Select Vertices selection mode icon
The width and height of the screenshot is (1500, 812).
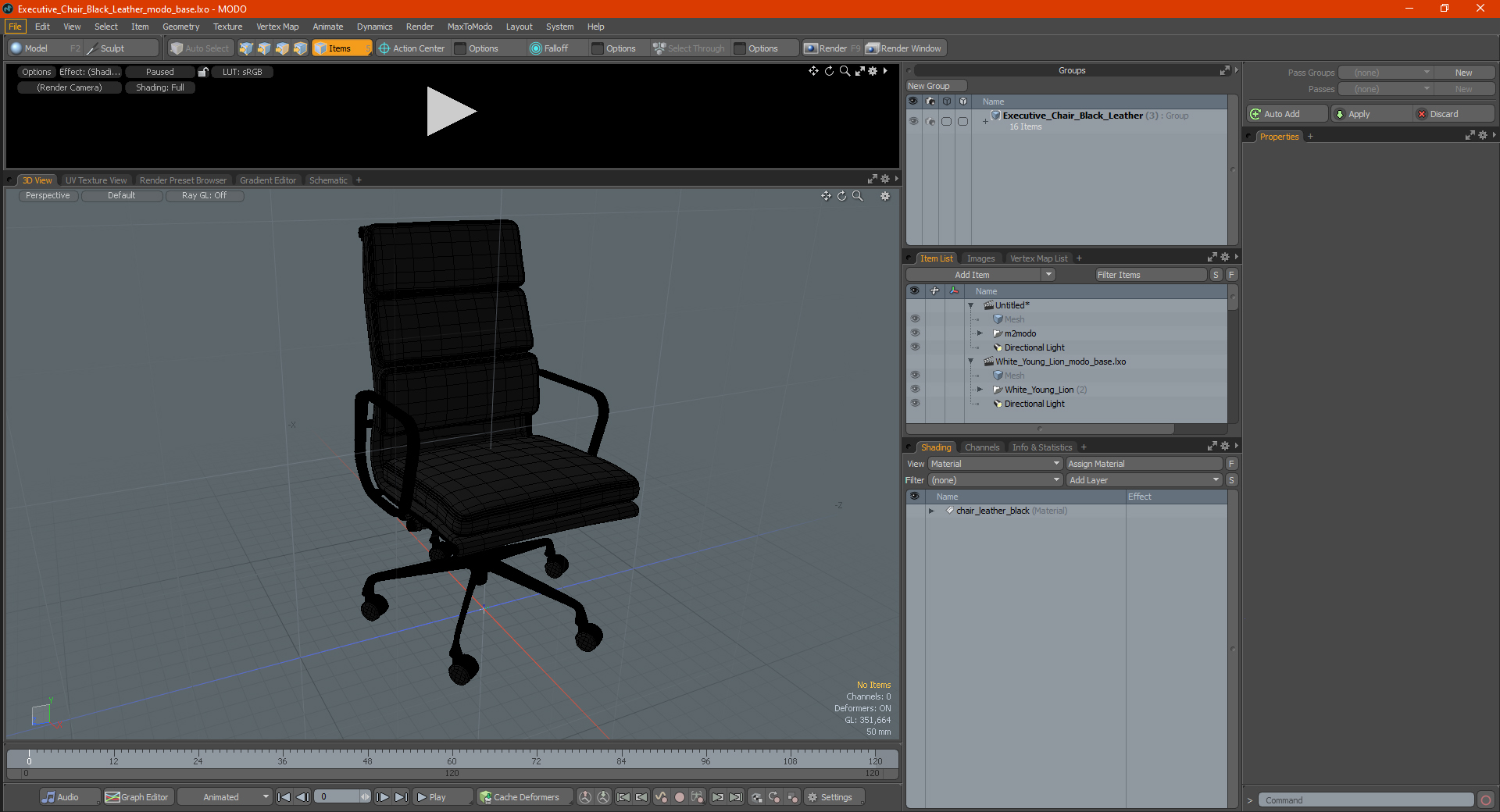click(x=246, y=48)
